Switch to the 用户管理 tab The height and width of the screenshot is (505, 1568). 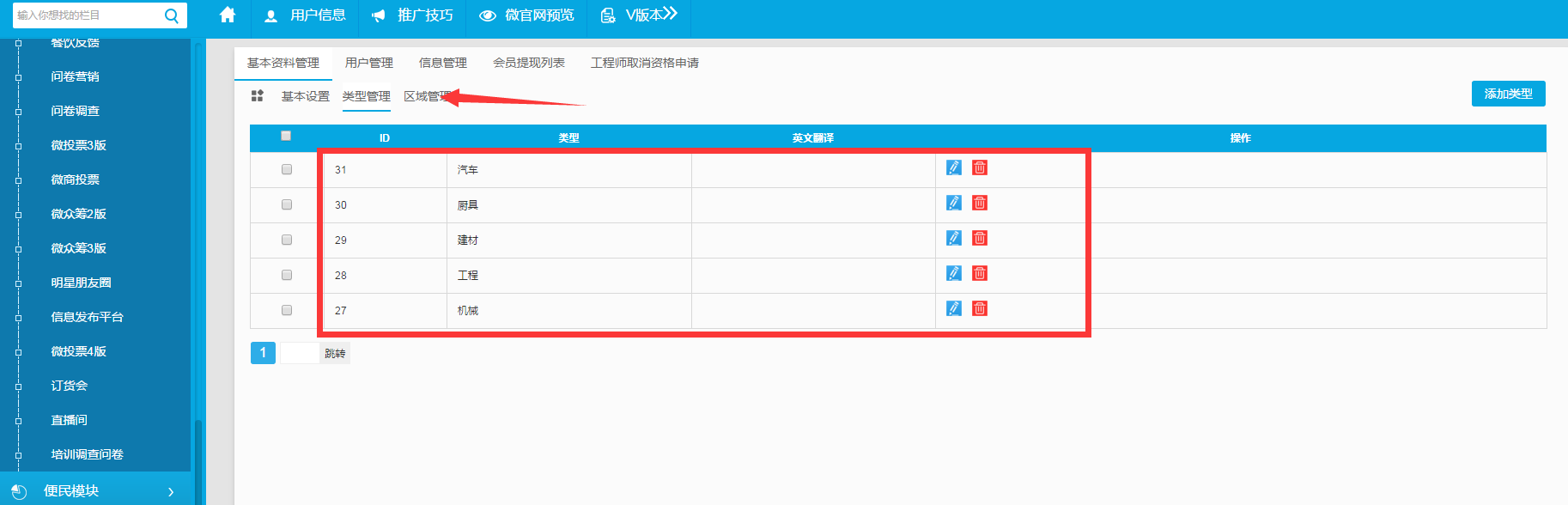tap(368, 63)
